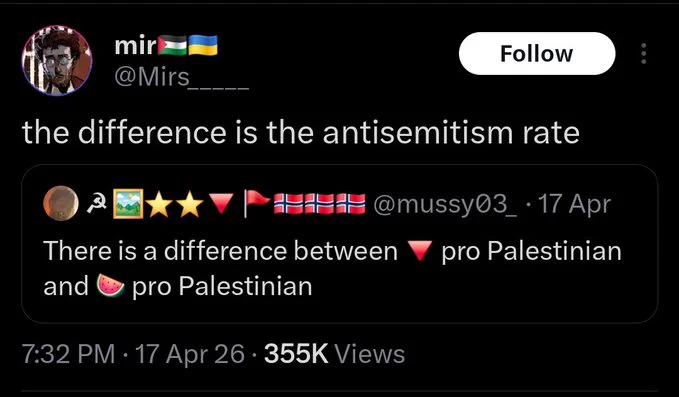Screen dimensions: 679x397
Task: Open the 7:32 PM timestamp link
Action: point(68,354)
